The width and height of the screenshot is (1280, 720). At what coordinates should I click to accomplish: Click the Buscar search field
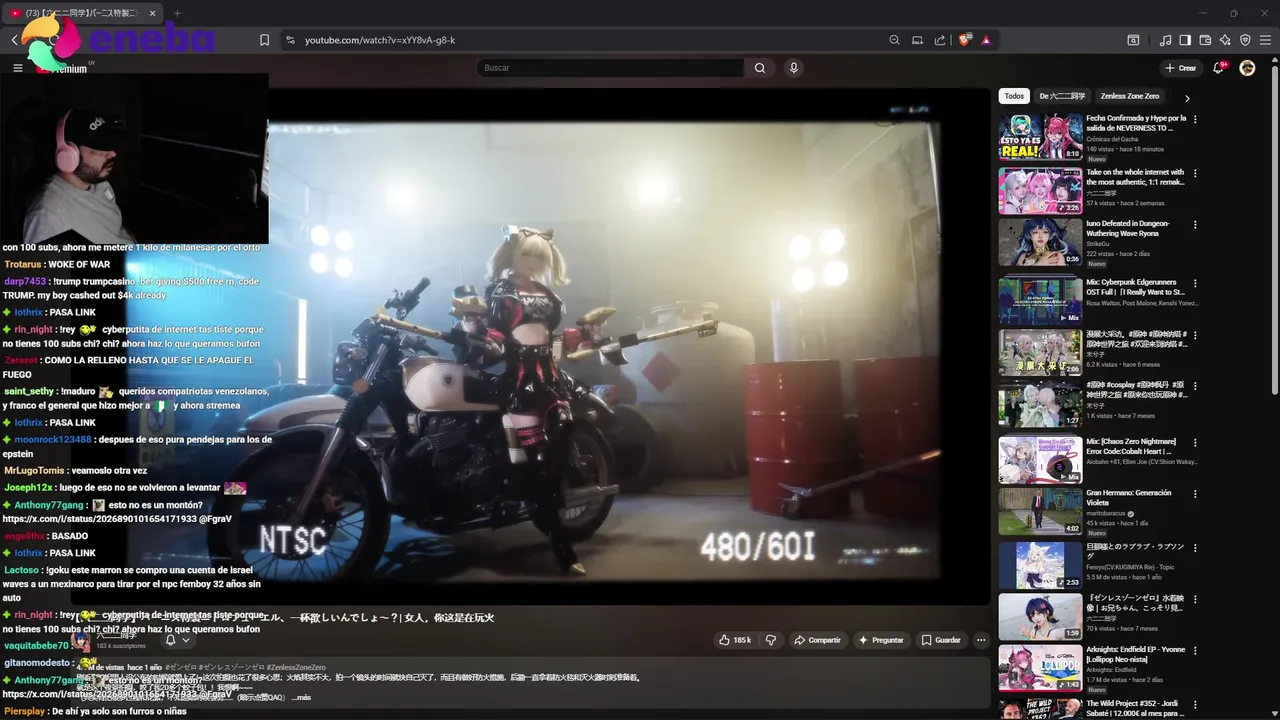coord(610,68)
